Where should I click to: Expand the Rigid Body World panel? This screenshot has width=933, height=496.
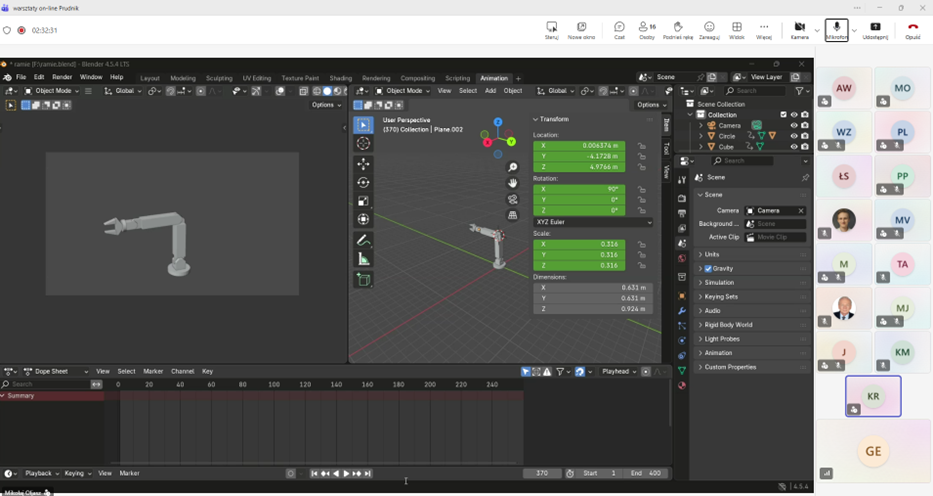coord(728,325)
